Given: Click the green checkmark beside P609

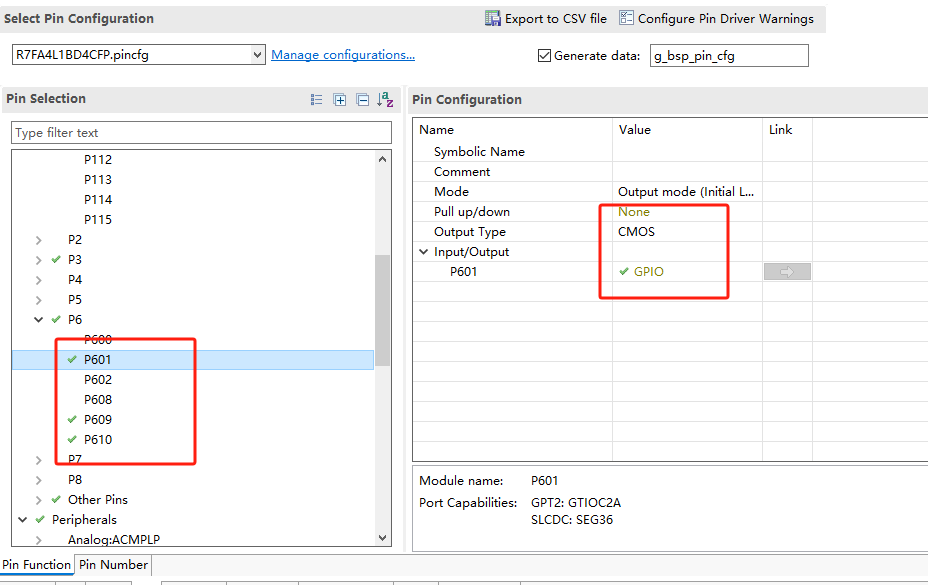Looking at the screenshot, I should point(72,420).
